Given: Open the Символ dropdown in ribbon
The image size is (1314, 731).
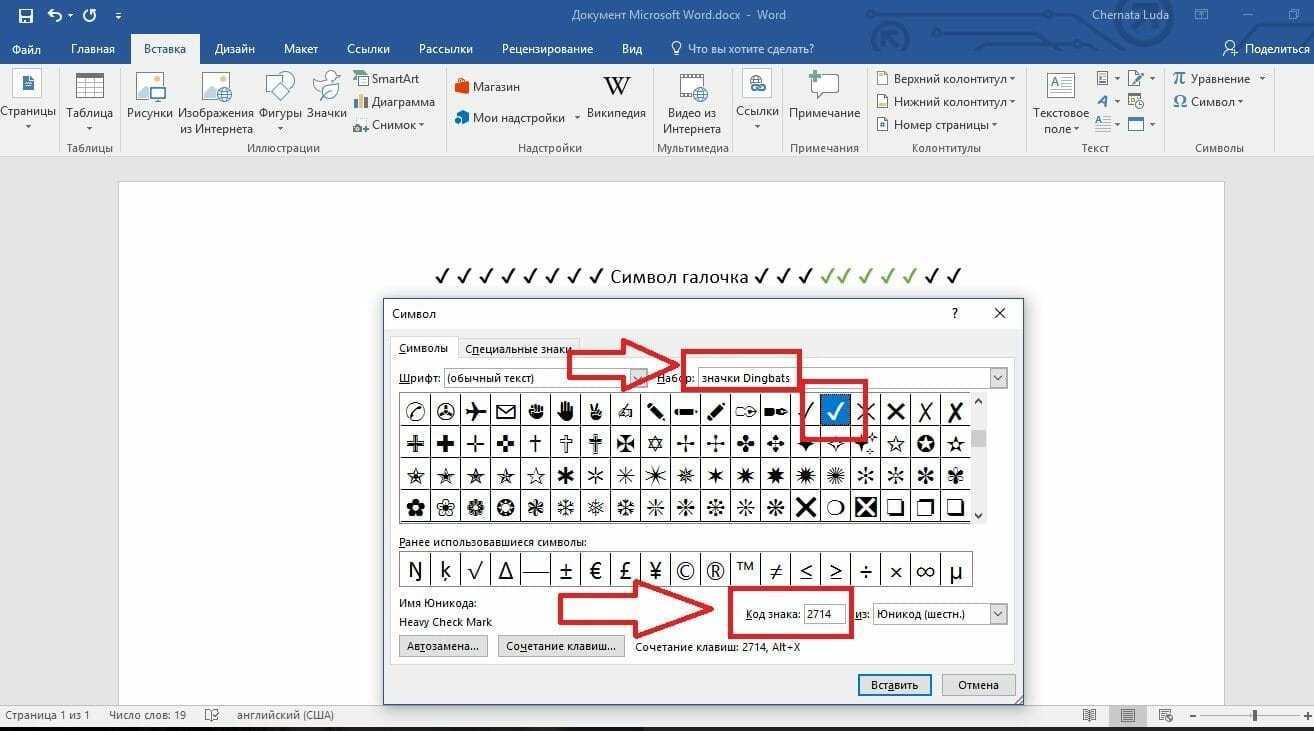Looking at the screenshot, I should [1208, 102].
